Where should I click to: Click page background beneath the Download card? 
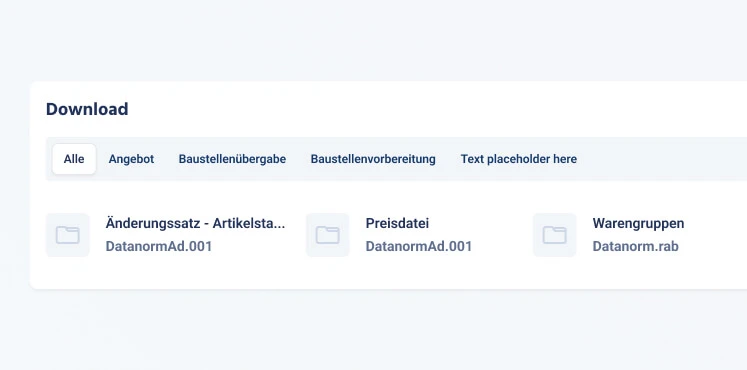pyautogui.click(x=374, y=331)
